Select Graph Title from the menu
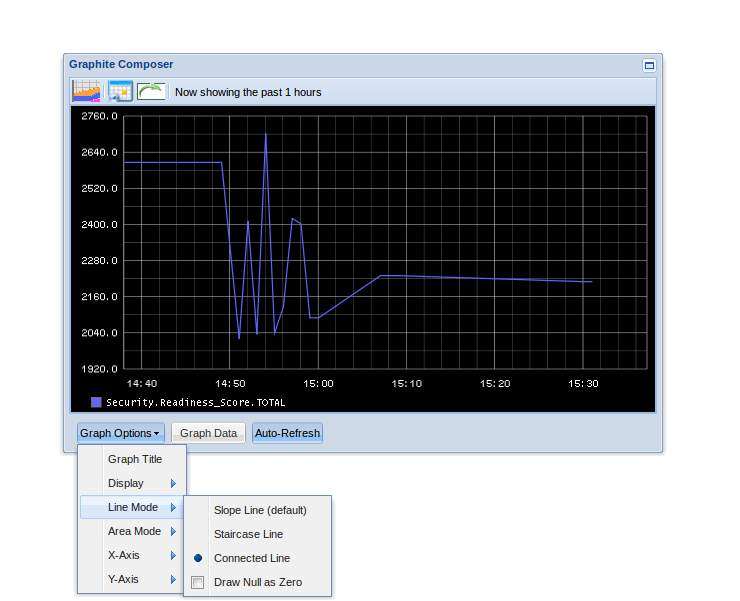Screen dimensions: 740x601 pos(134,459)
